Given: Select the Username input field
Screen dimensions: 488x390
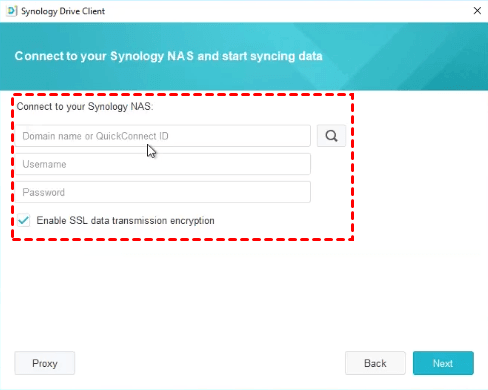Looking at the screenshot, I should [163, 164].
